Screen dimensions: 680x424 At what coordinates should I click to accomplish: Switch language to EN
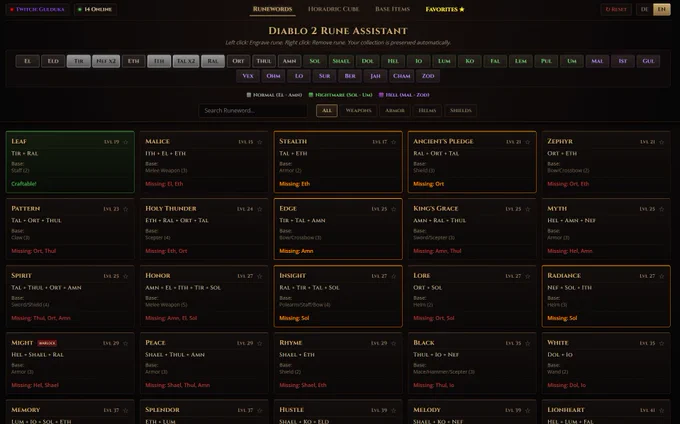(661, 9)
